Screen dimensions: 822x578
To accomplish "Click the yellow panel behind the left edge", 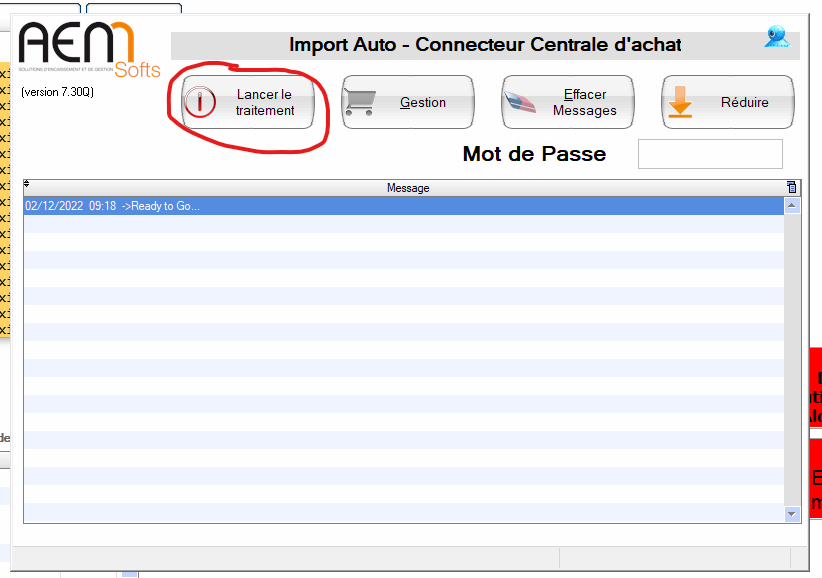I will pos(4,200).
